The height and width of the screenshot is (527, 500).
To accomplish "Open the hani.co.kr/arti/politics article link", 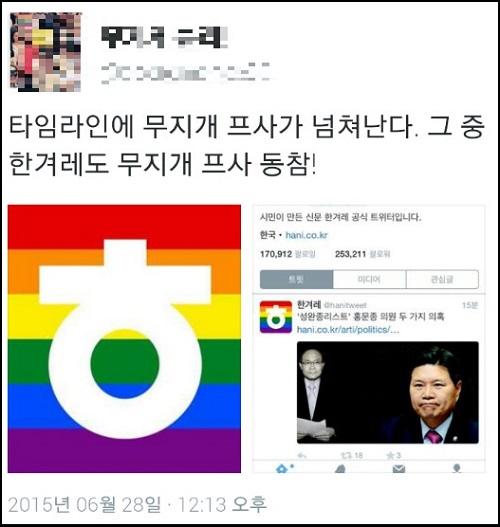I will coord(348,330).
